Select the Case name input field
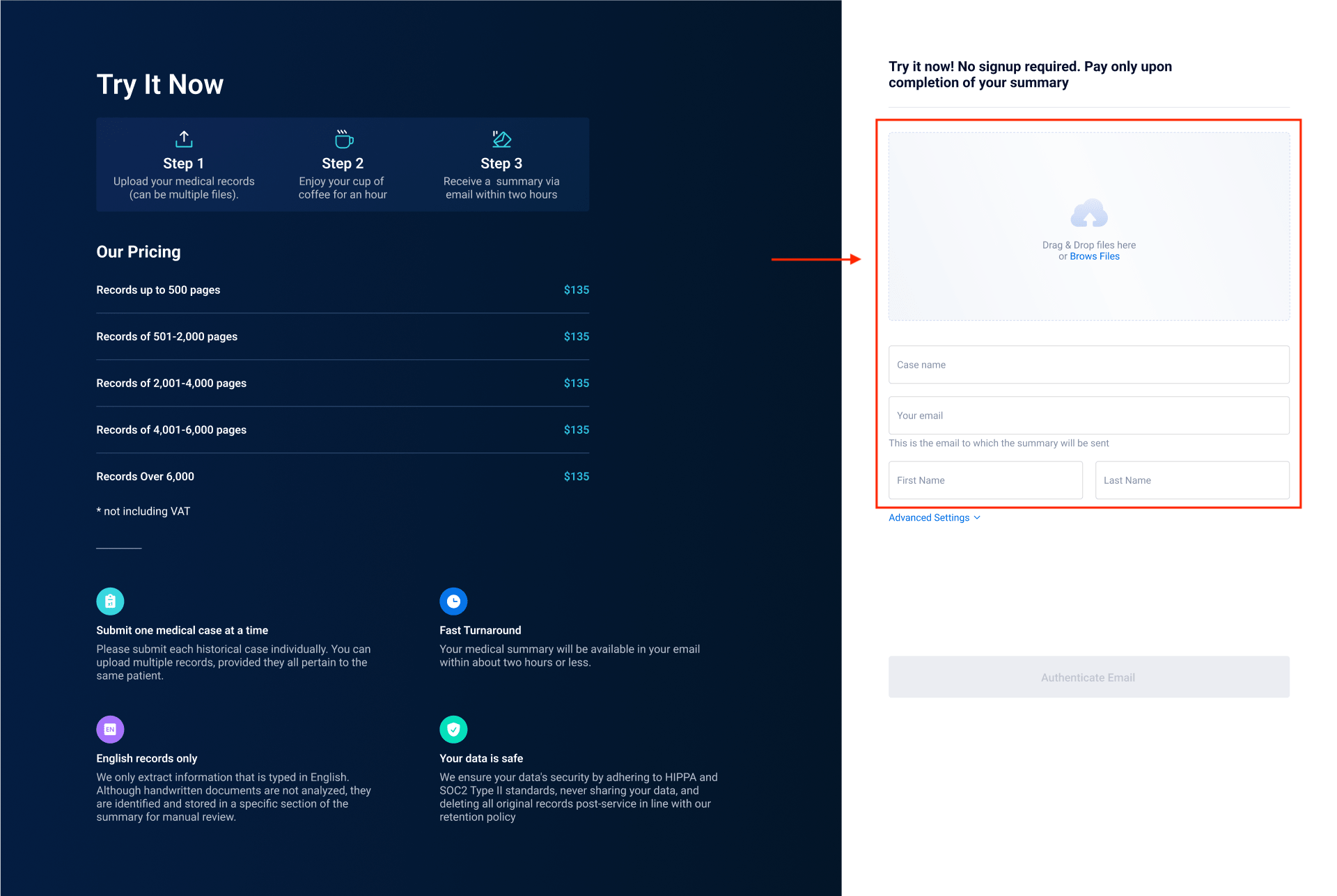 tap(1088, 364)
